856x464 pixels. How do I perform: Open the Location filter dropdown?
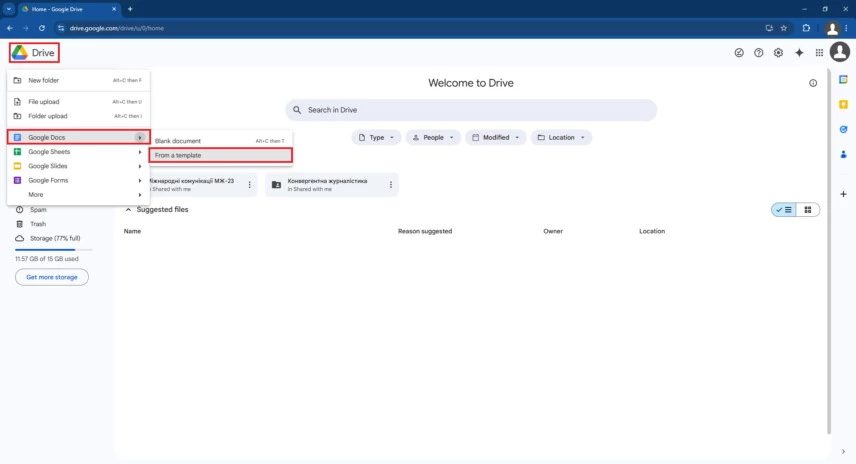561,138
